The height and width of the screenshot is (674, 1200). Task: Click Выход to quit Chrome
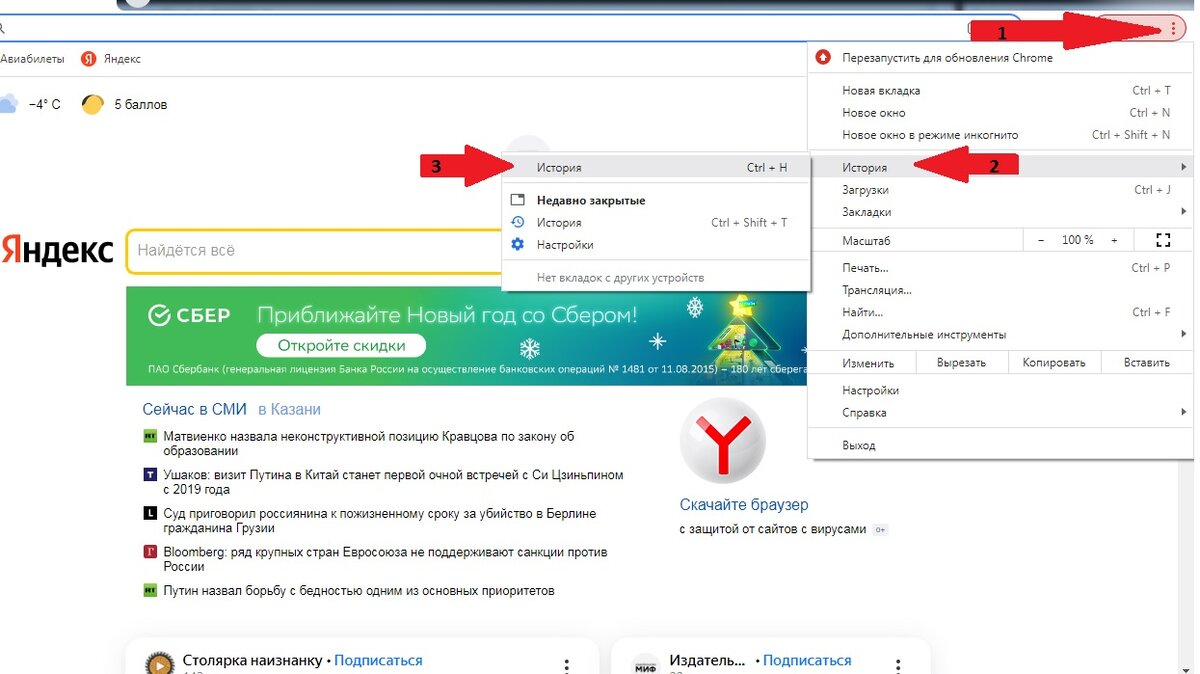point(1000,445)
